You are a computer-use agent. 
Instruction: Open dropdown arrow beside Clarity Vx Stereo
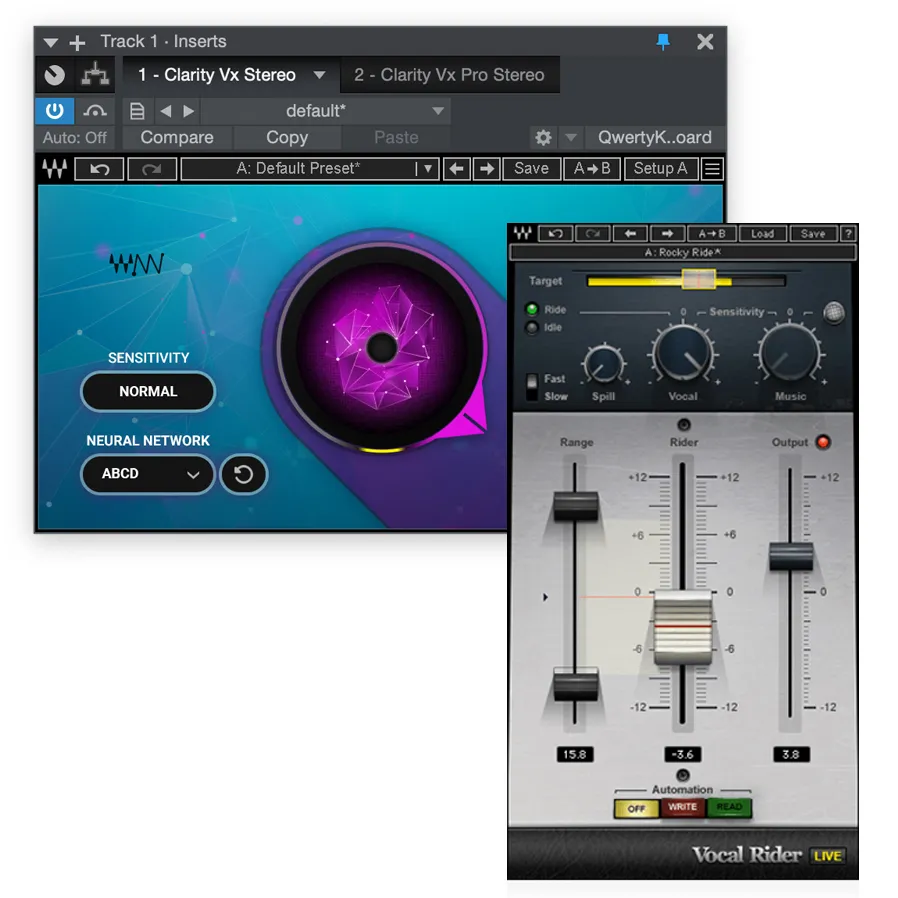pyautogui.click(x=320, y=75)
